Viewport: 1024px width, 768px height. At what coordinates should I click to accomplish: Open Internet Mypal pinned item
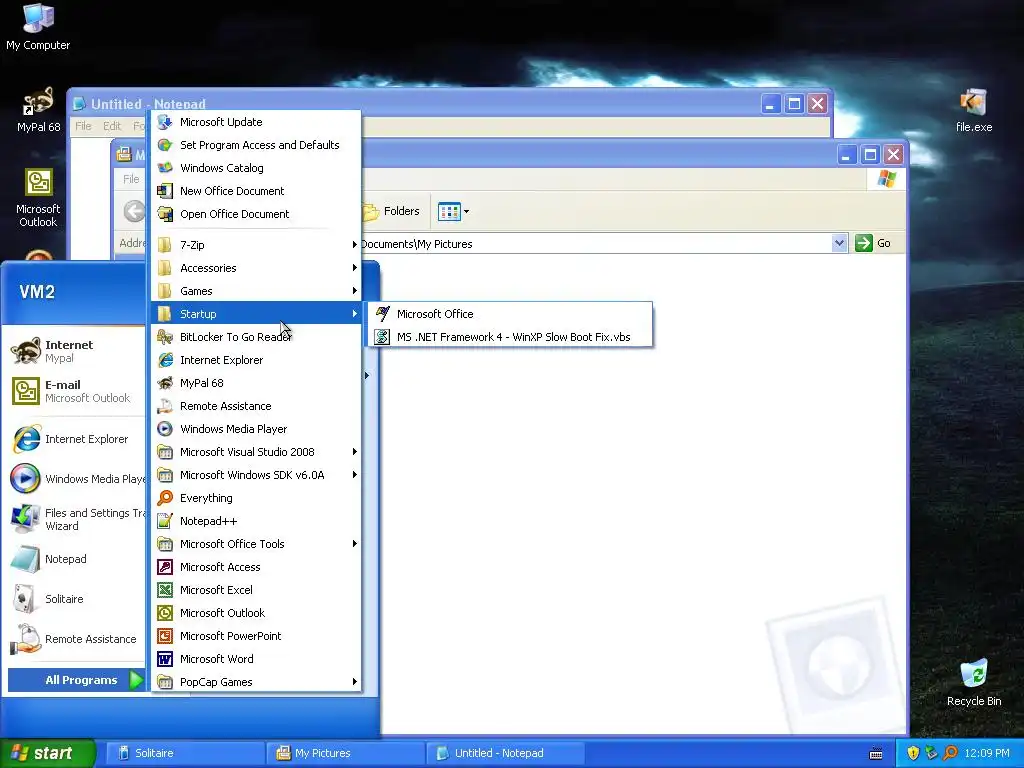click(x=75, y=351)
